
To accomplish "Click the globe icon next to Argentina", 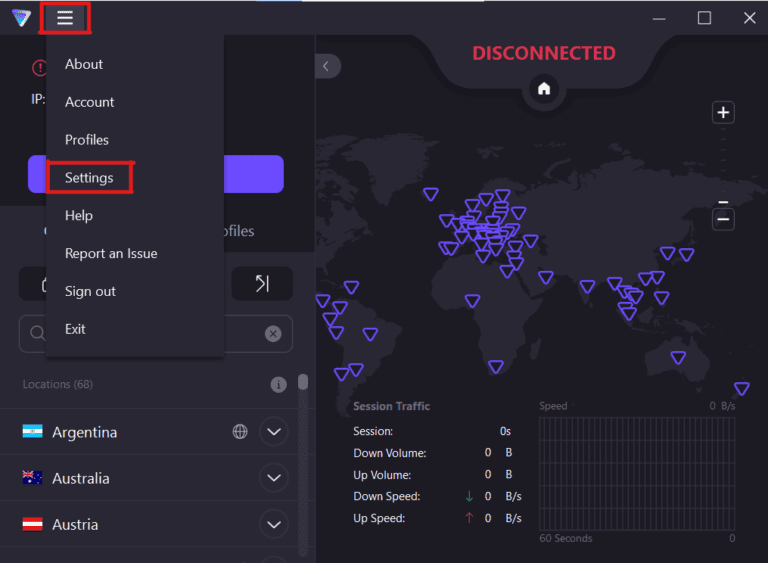I will point(240,432).
